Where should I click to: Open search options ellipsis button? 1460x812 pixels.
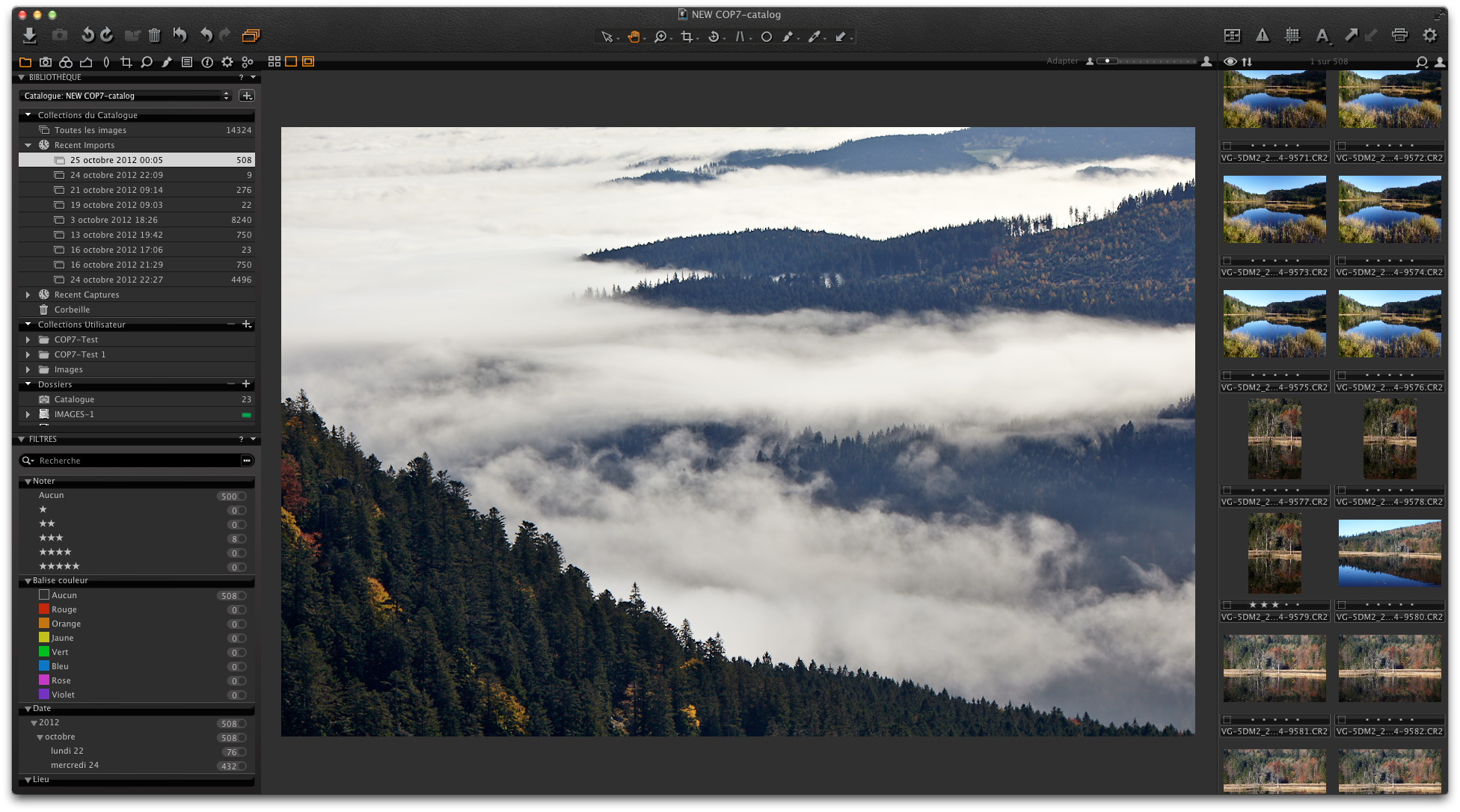246,461
